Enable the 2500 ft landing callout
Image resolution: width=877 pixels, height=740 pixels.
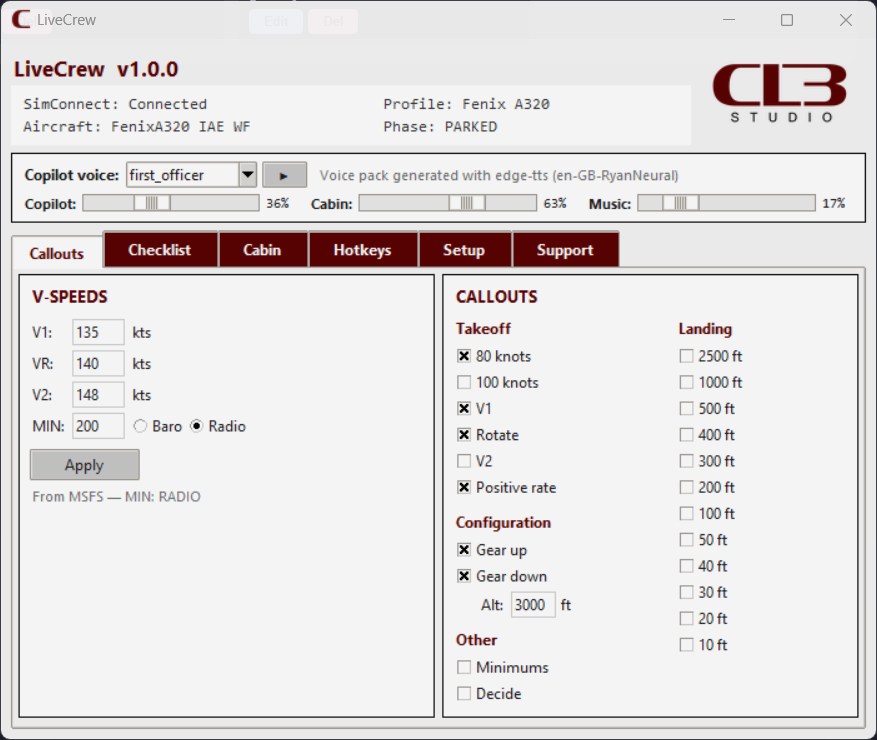pyautogui.click(x=685, y=356)
